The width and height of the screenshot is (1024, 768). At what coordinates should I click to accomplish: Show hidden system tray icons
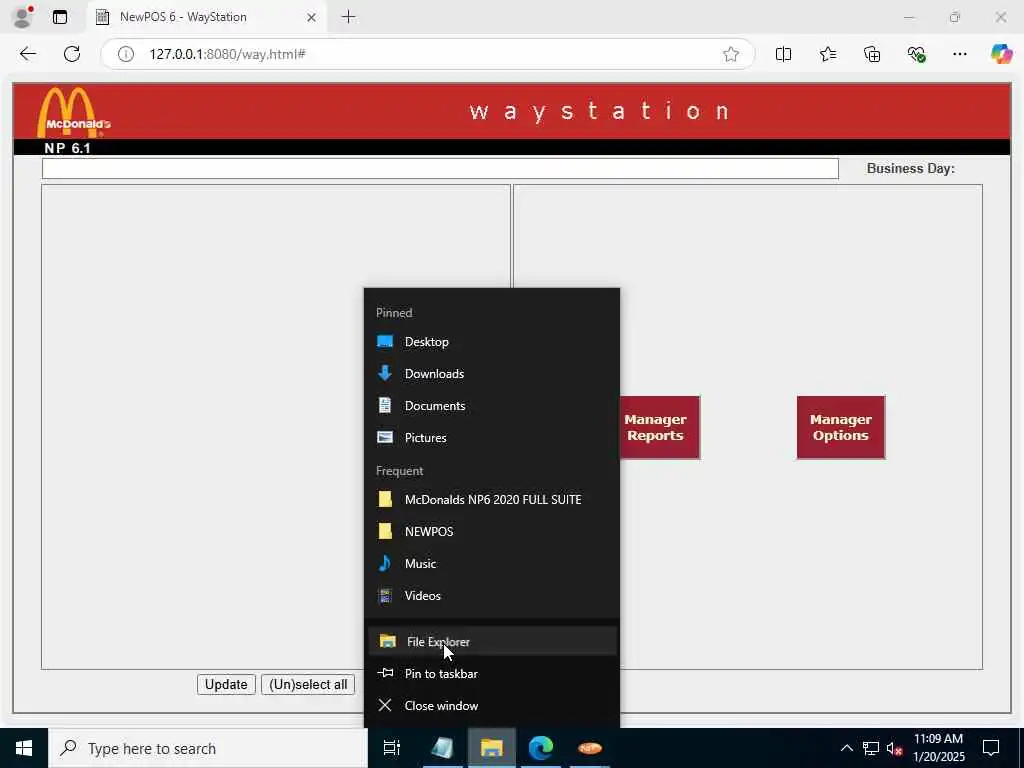click(x=846, y=748)
